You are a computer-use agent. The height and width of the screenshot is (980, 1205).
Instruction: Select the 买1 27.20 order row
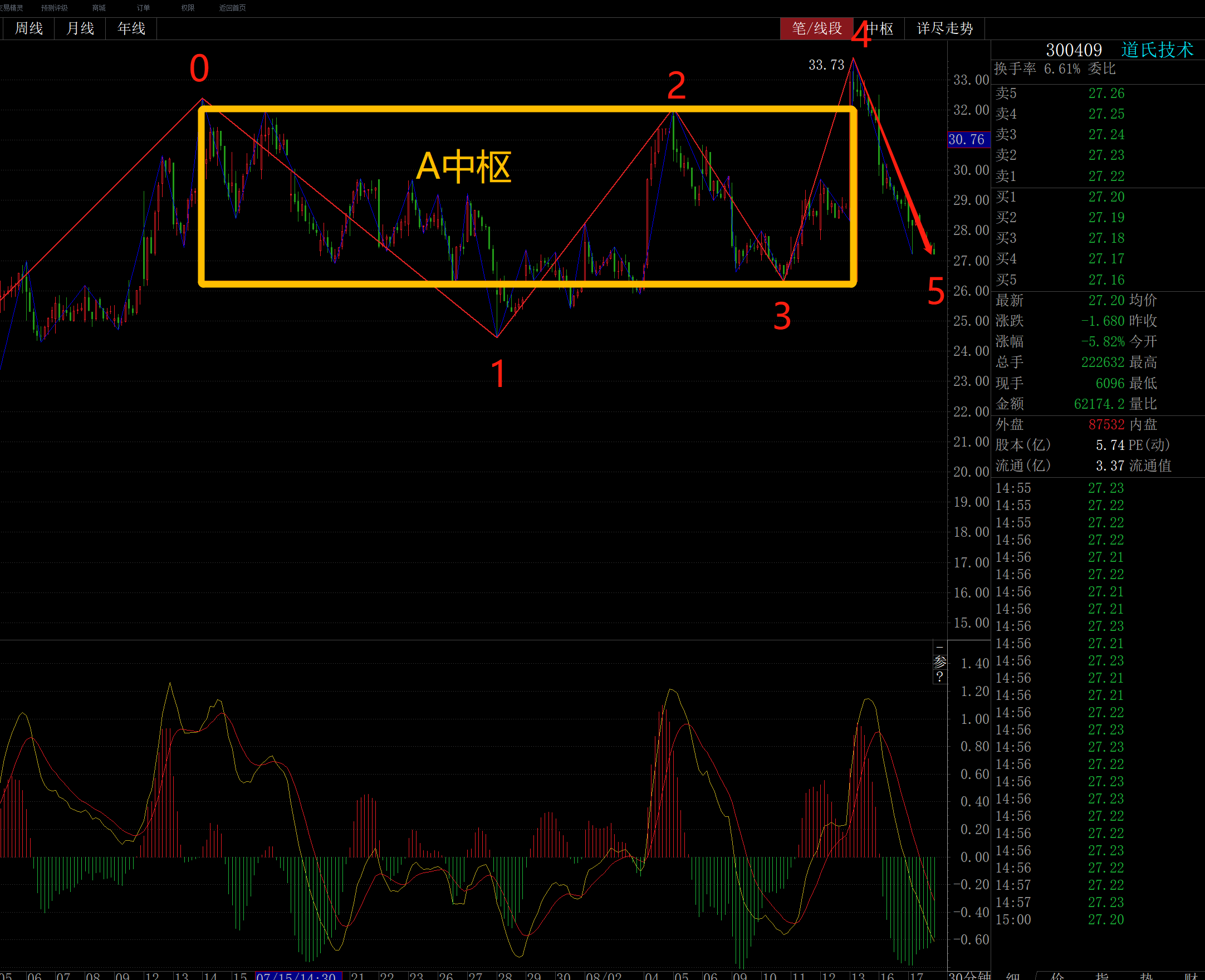[x=1098, y=197]
